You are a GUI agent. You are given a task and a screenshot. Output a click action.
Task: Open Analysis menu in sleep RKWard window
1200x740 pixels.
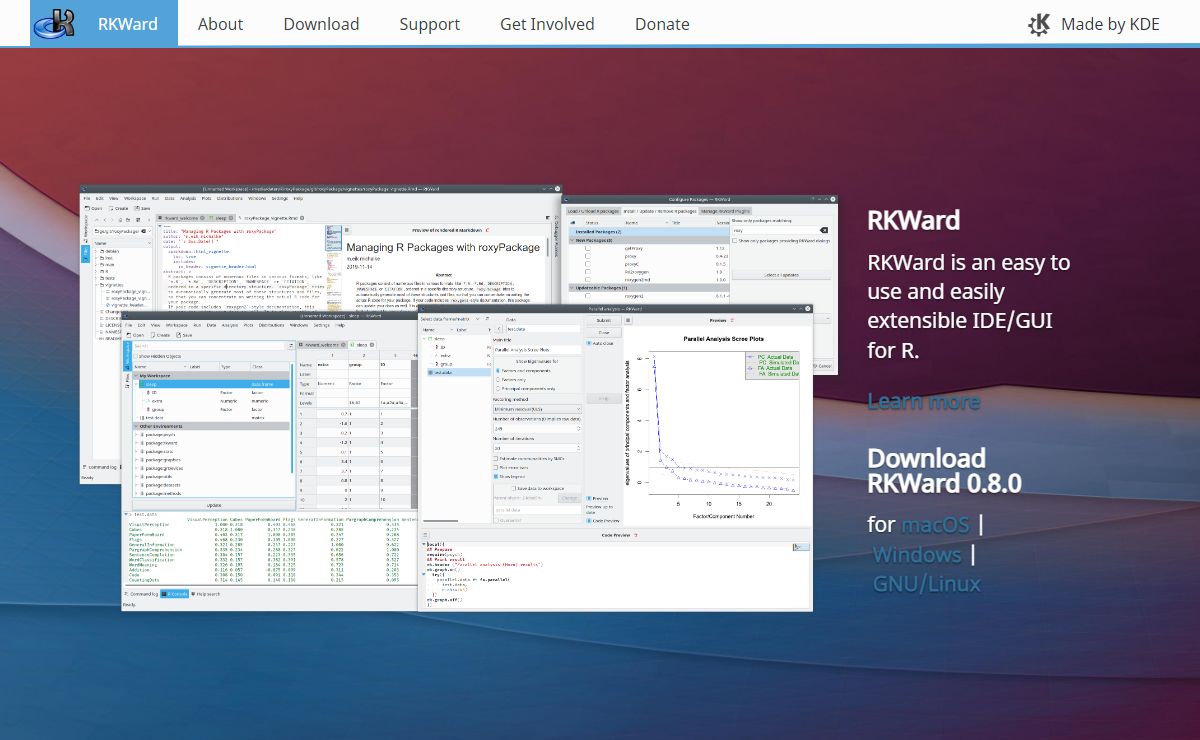230,325
